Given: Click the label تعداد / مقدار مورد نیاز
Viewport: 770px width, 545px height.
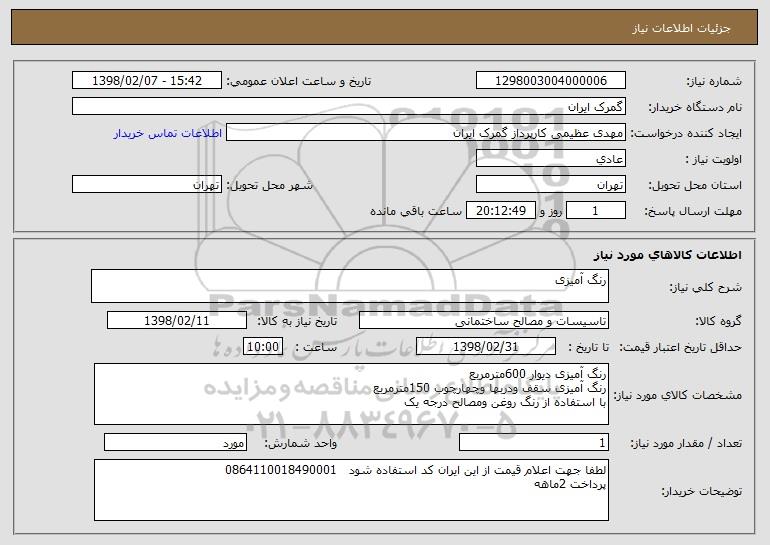Looking at the screenshot, I should [x=686, y=443].
